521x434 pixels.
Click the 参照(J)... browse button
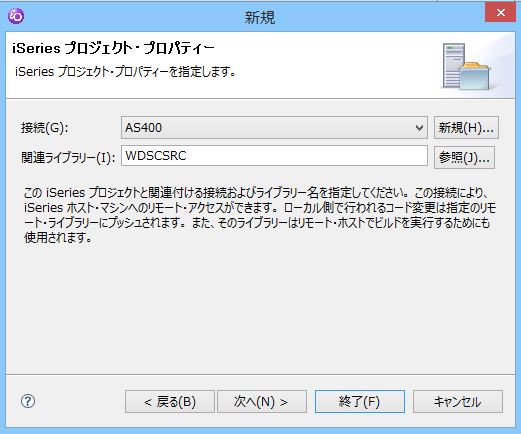coord(464,157)
